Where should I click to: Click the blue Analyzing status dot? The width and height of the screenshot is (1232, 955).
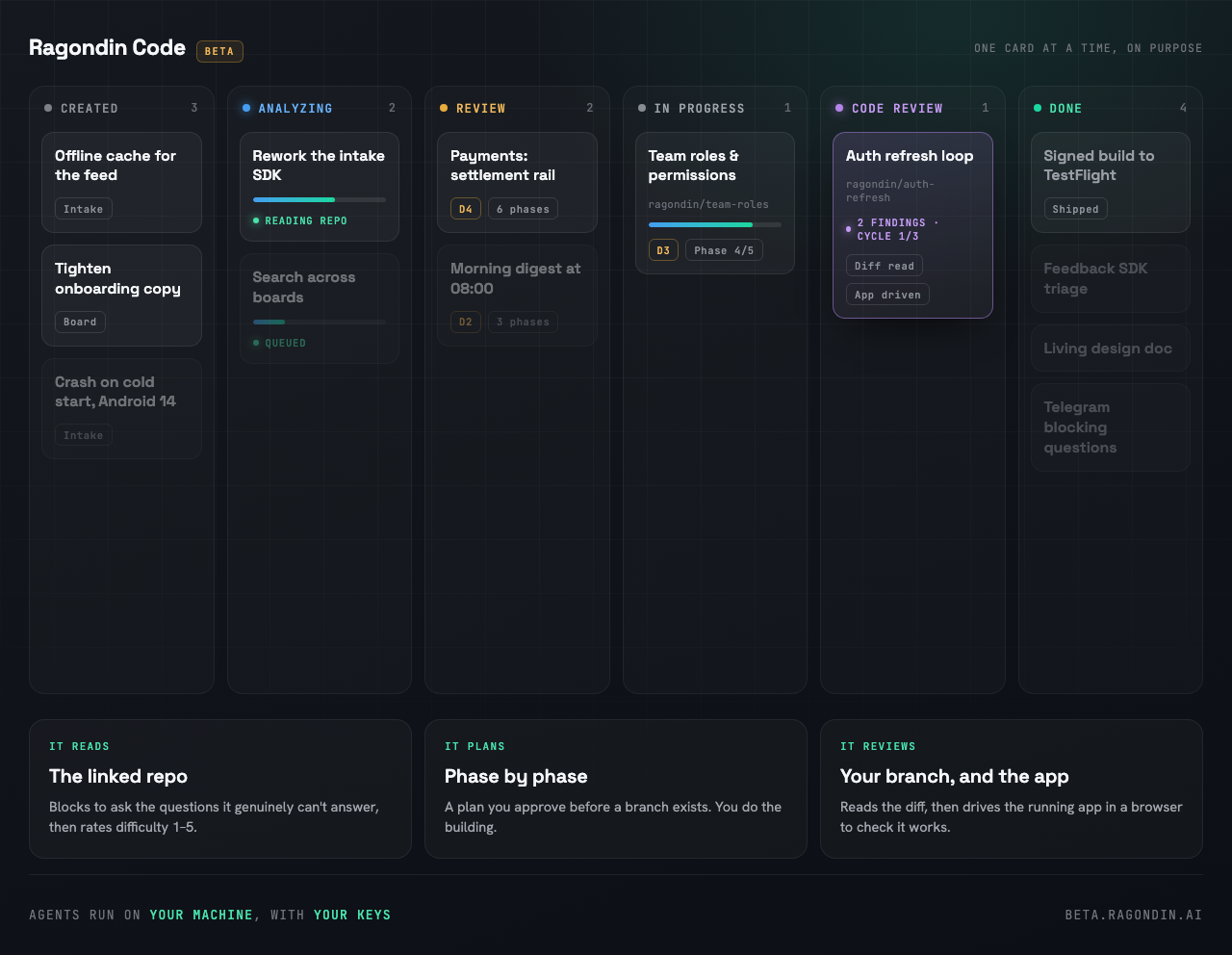click(246, 108)
